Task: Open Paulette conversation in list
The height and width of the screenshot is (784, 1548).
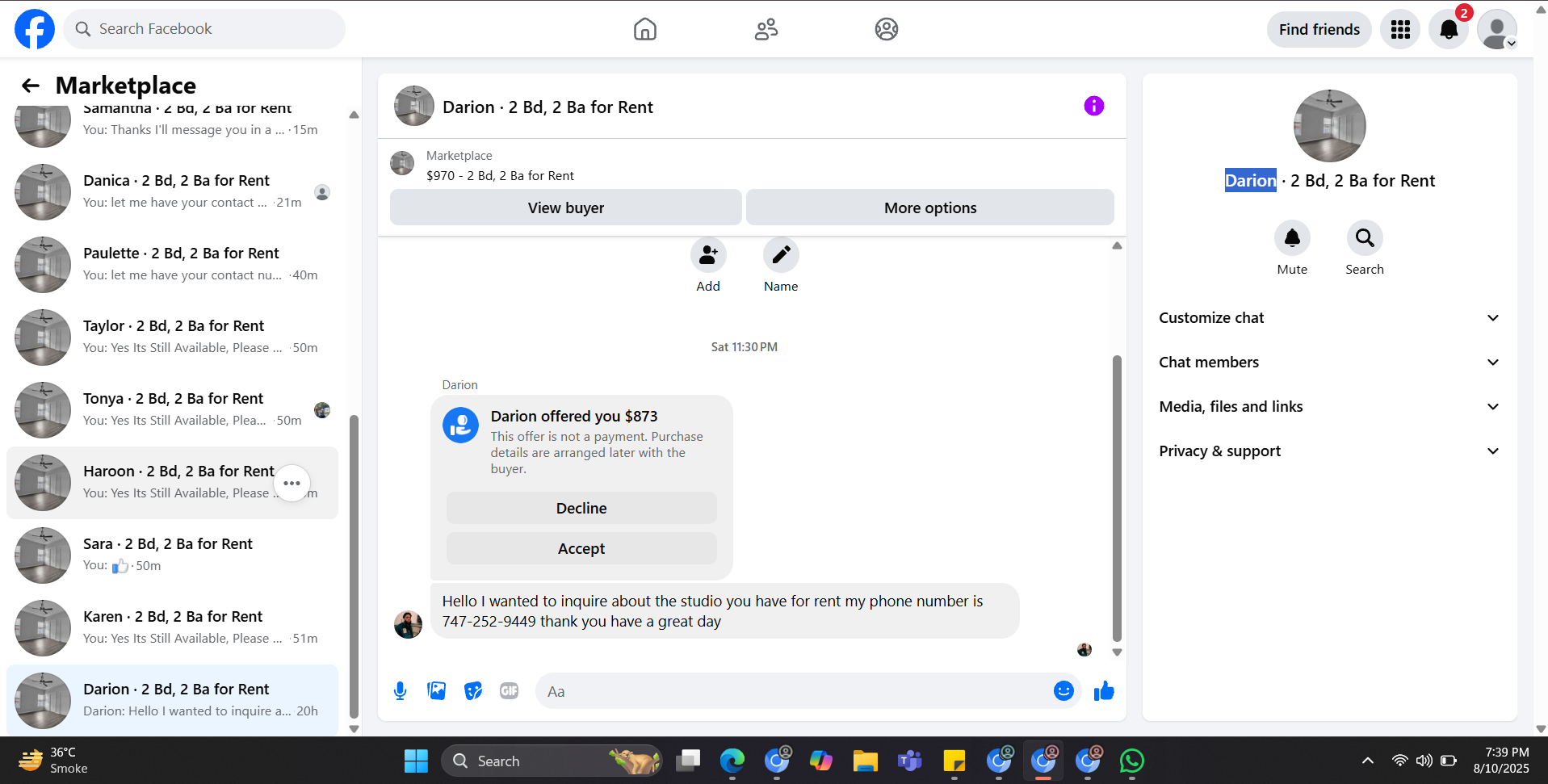Action: [172, 265]
